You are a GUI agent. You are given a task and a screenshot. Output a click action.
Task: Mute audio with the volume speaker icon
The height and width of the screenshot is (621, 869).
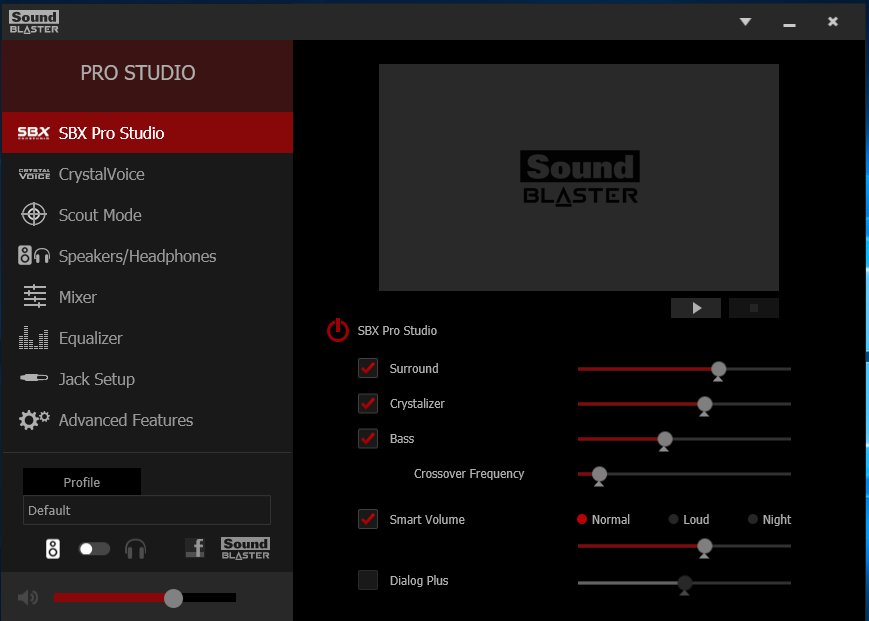coord(28,598)
